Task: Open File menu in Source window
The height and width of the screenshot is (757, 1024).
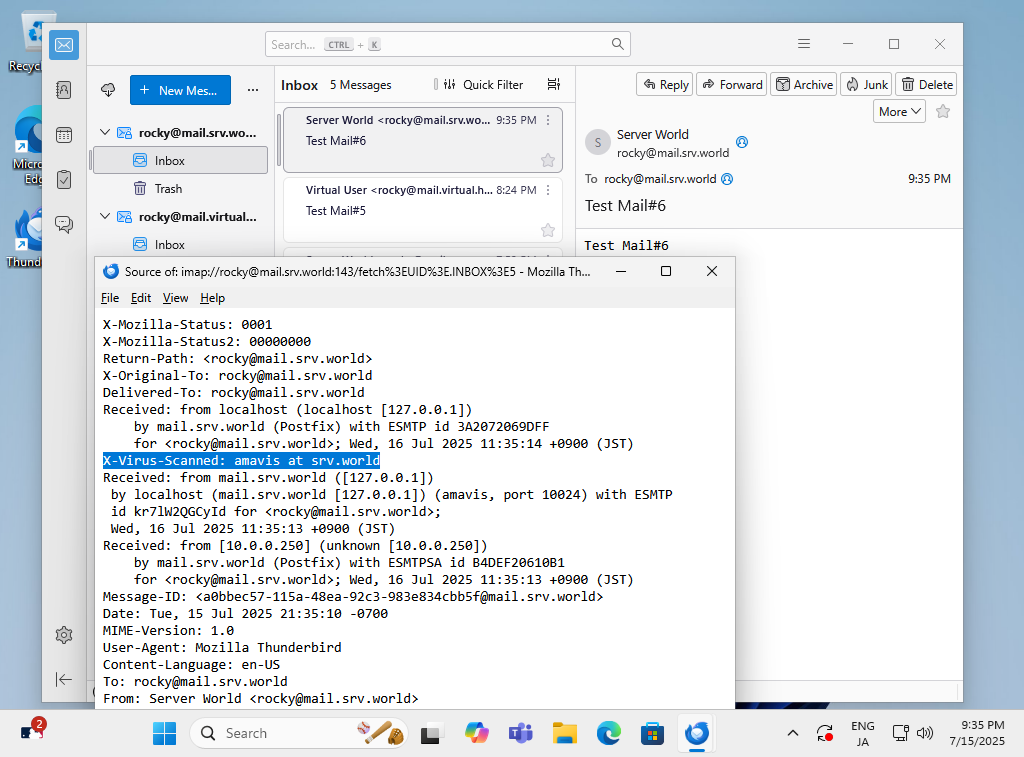Action: (x=110, y=298)
